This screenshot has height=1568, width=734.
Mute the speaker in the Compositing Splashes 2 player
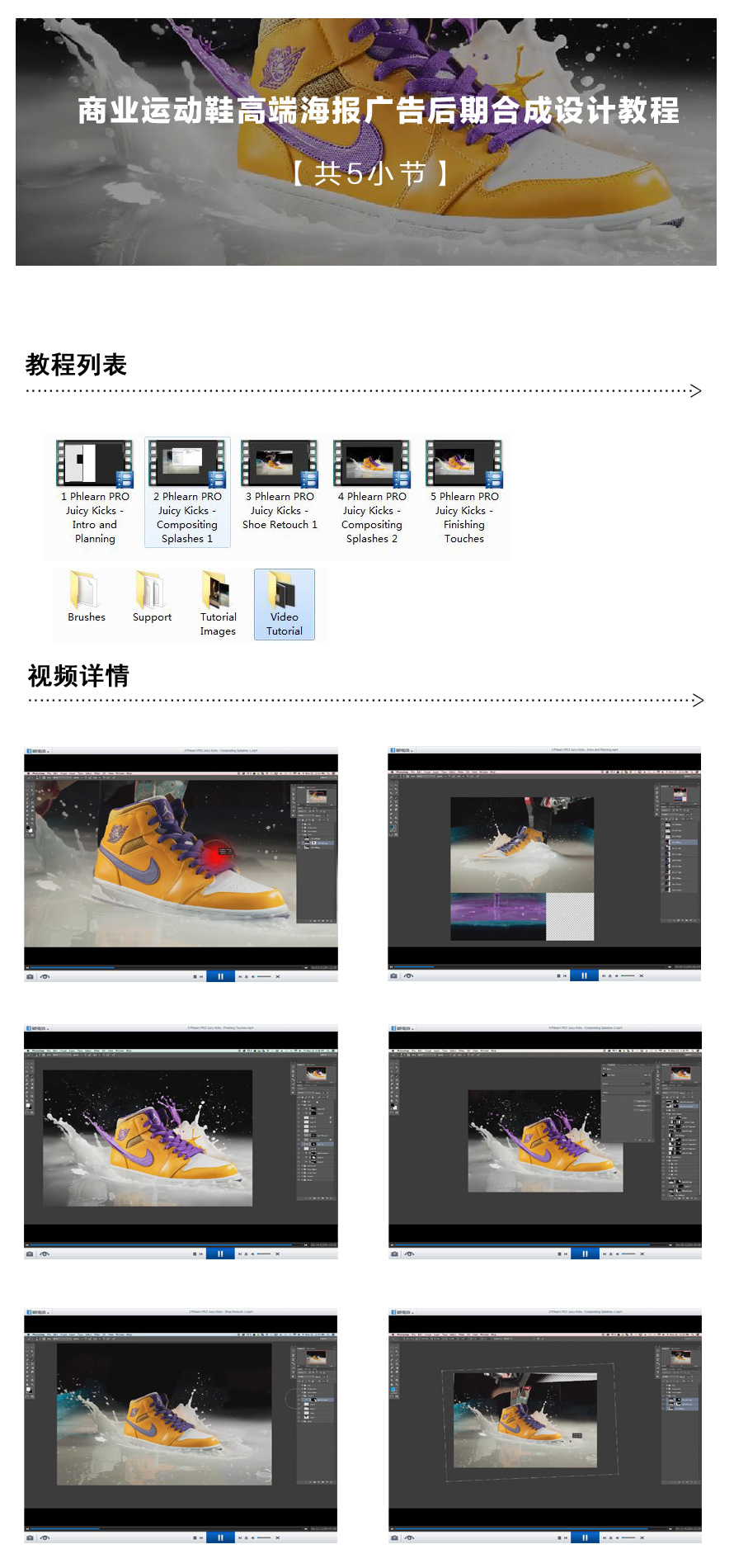pos(617,1254)
